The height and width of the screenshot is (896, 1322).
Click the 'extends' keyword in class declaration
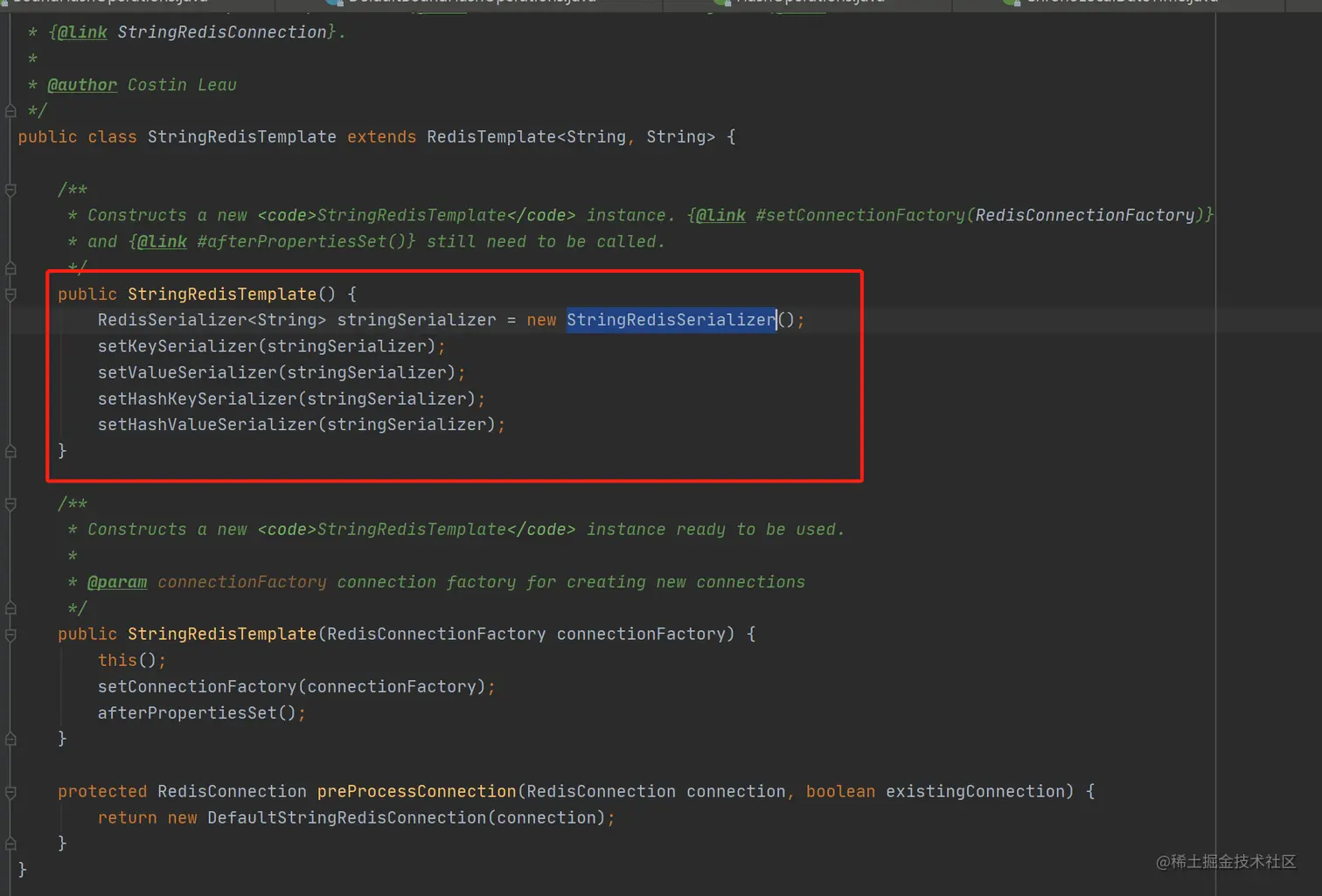click(381, 137)
